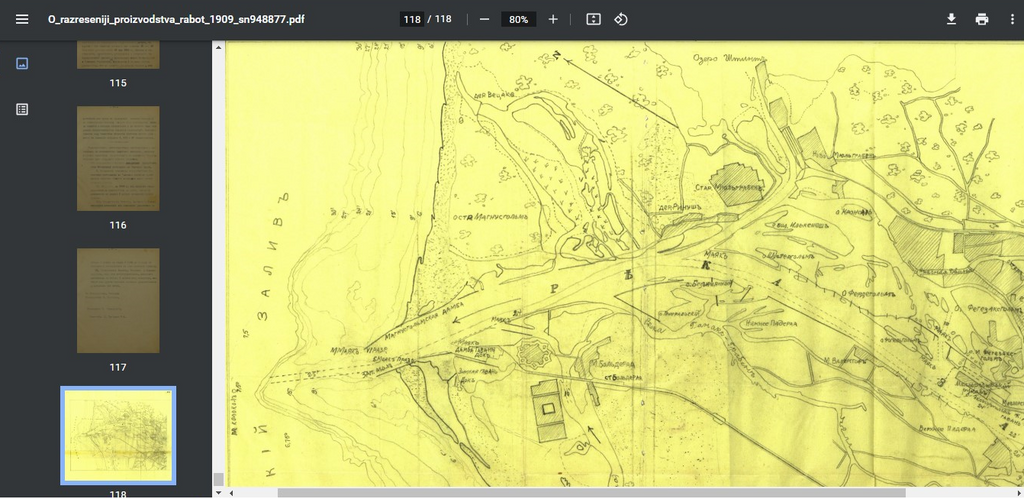
Task: Show the document outline view
Action: pyautogui.click(x=22, y=109)
